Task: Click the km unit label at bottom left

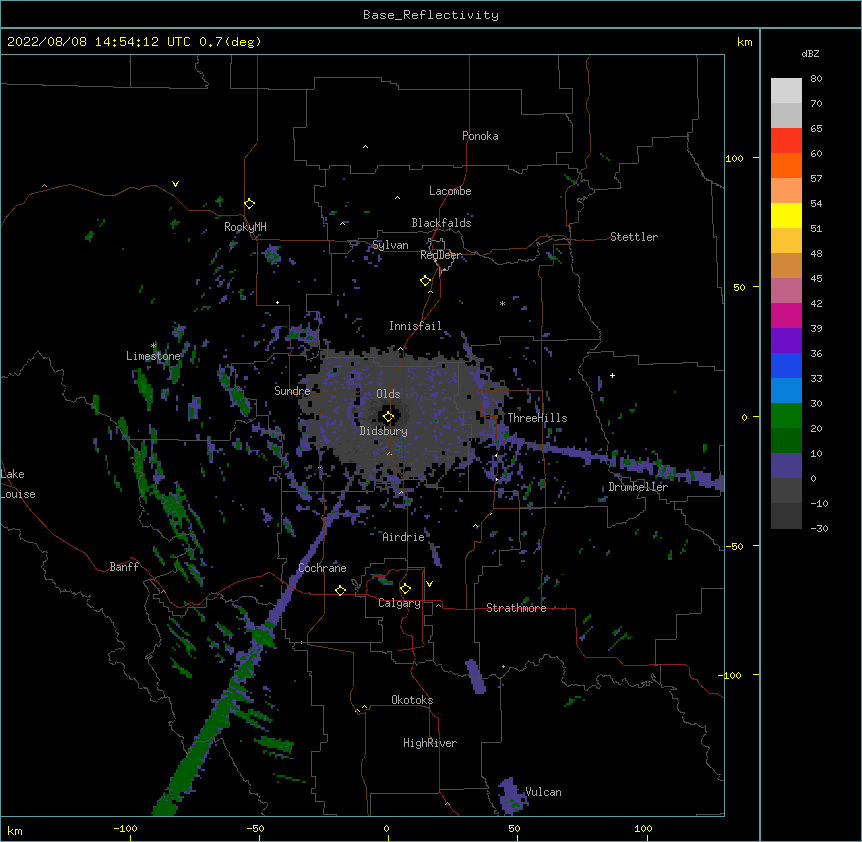Action: 14,830
